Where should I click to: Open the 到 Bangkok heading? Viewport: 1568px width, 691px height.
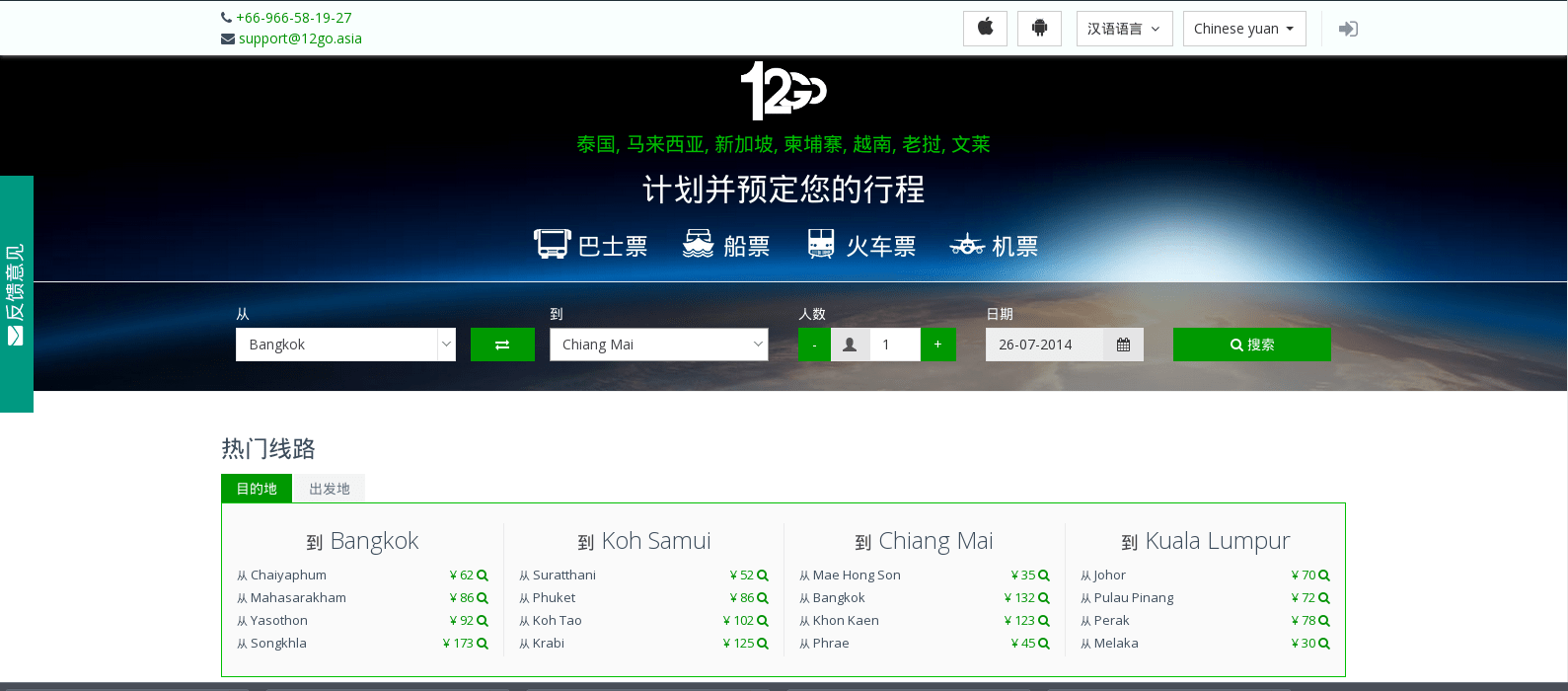[x=362, y=541]
